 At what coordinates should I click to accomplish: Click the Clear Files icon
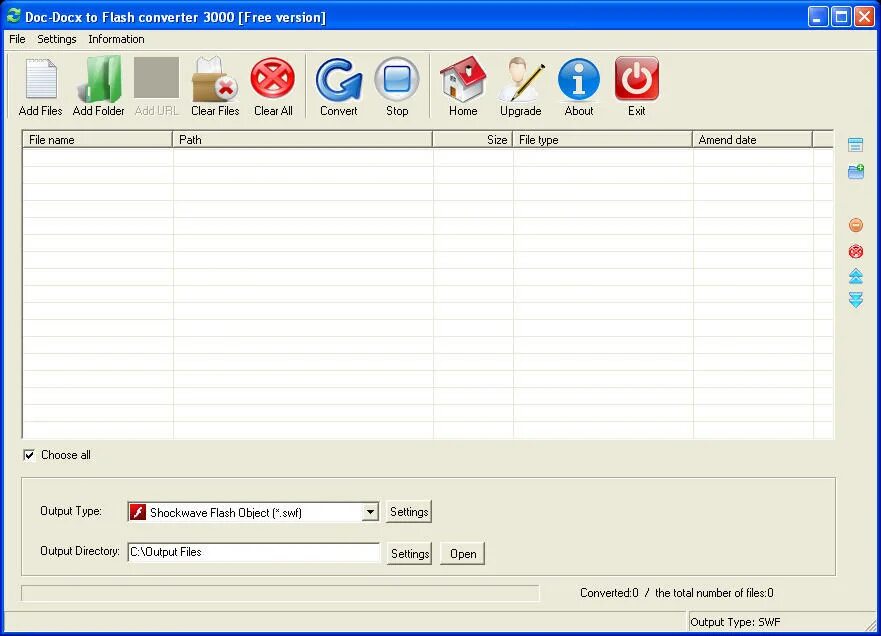pos(215,79)
